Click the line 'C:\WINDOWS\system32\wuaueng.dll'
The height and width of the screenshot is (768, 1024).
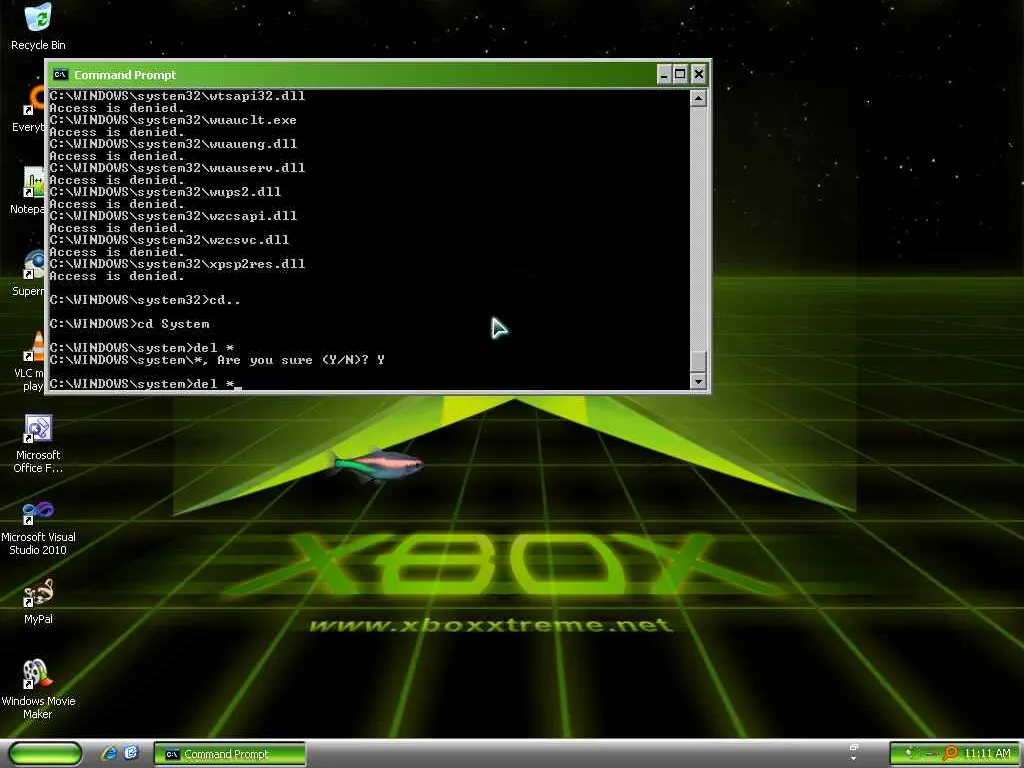click(173, 144)
